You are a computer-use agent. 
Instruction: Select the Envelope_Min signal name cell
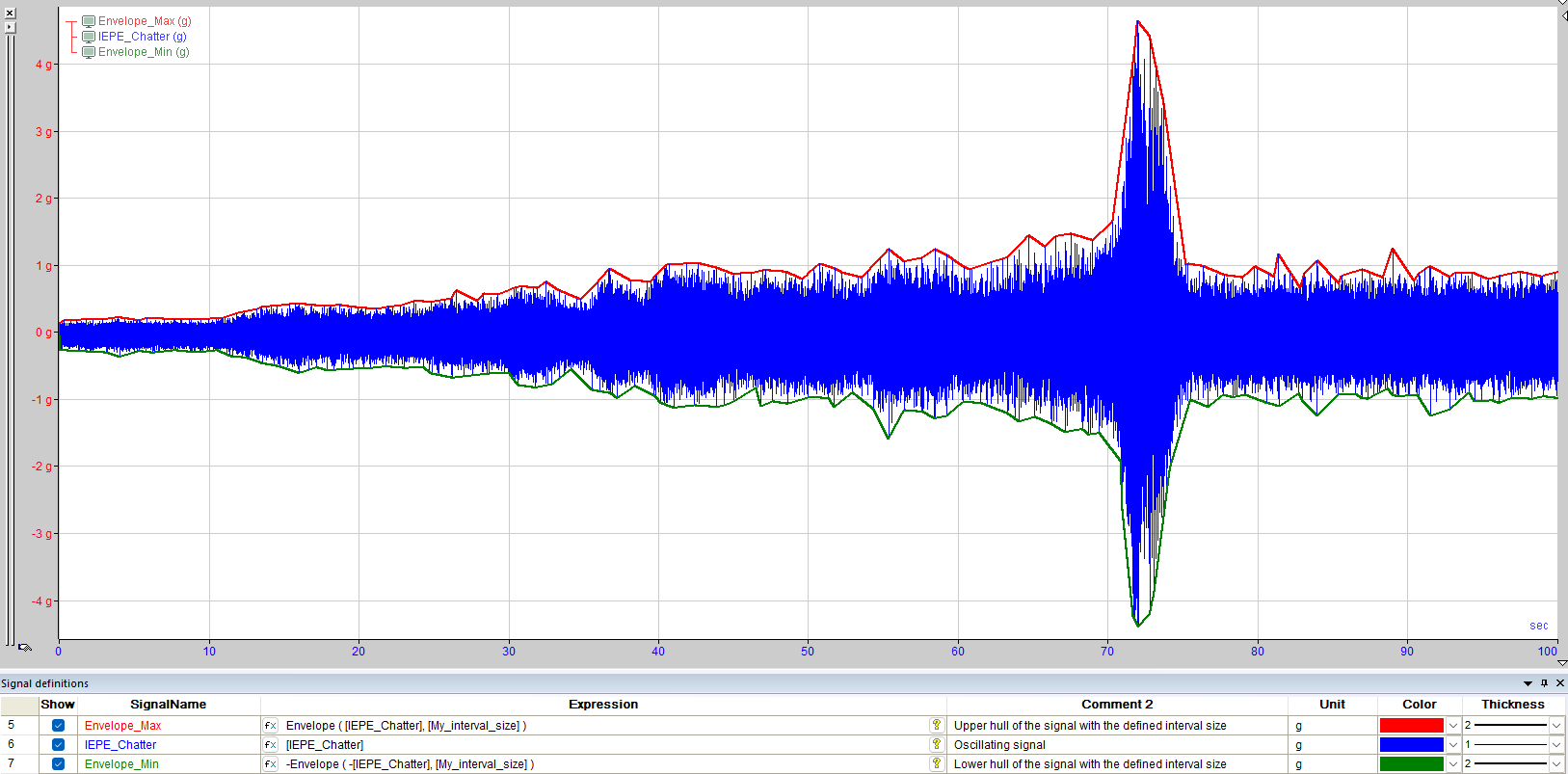tap(169, 764)
